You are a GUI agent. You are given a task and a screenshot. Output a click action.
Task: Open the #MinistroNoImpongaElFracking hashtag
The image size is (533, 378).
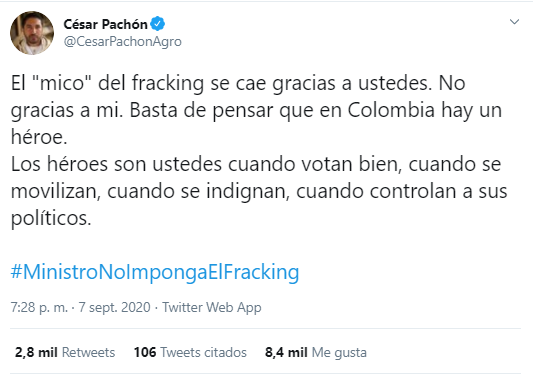click(155, 272)
